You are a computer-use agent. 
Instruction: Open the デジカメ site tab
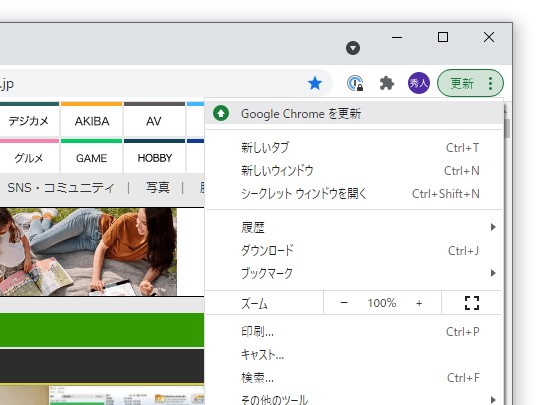[x=29, y=121]
